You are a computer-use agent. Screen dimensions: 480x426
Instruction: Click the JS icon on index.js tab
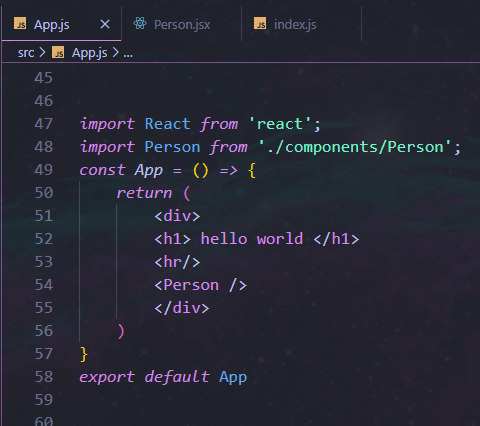[x=260, y=24]
